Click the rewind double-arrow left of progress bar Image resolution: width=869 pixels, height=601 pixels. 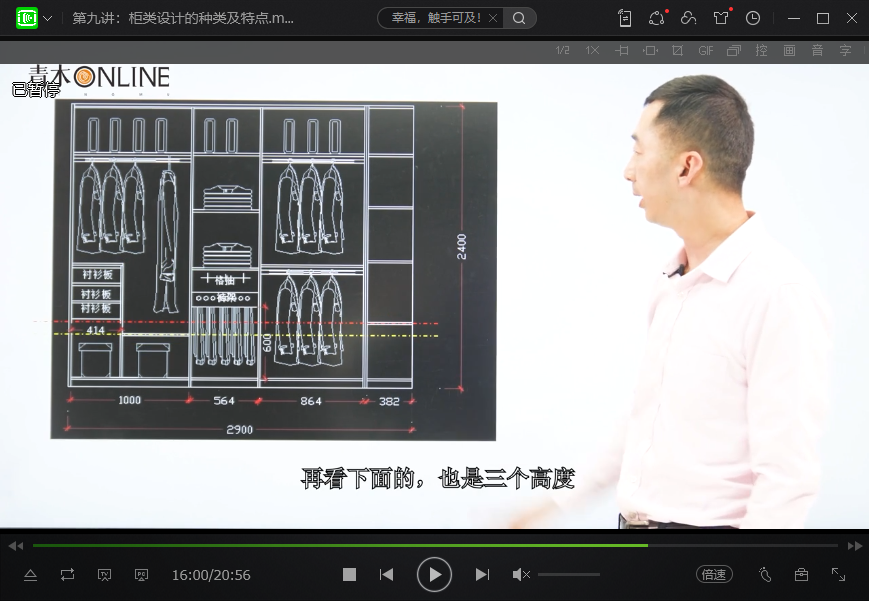click(x=16, y=546)
